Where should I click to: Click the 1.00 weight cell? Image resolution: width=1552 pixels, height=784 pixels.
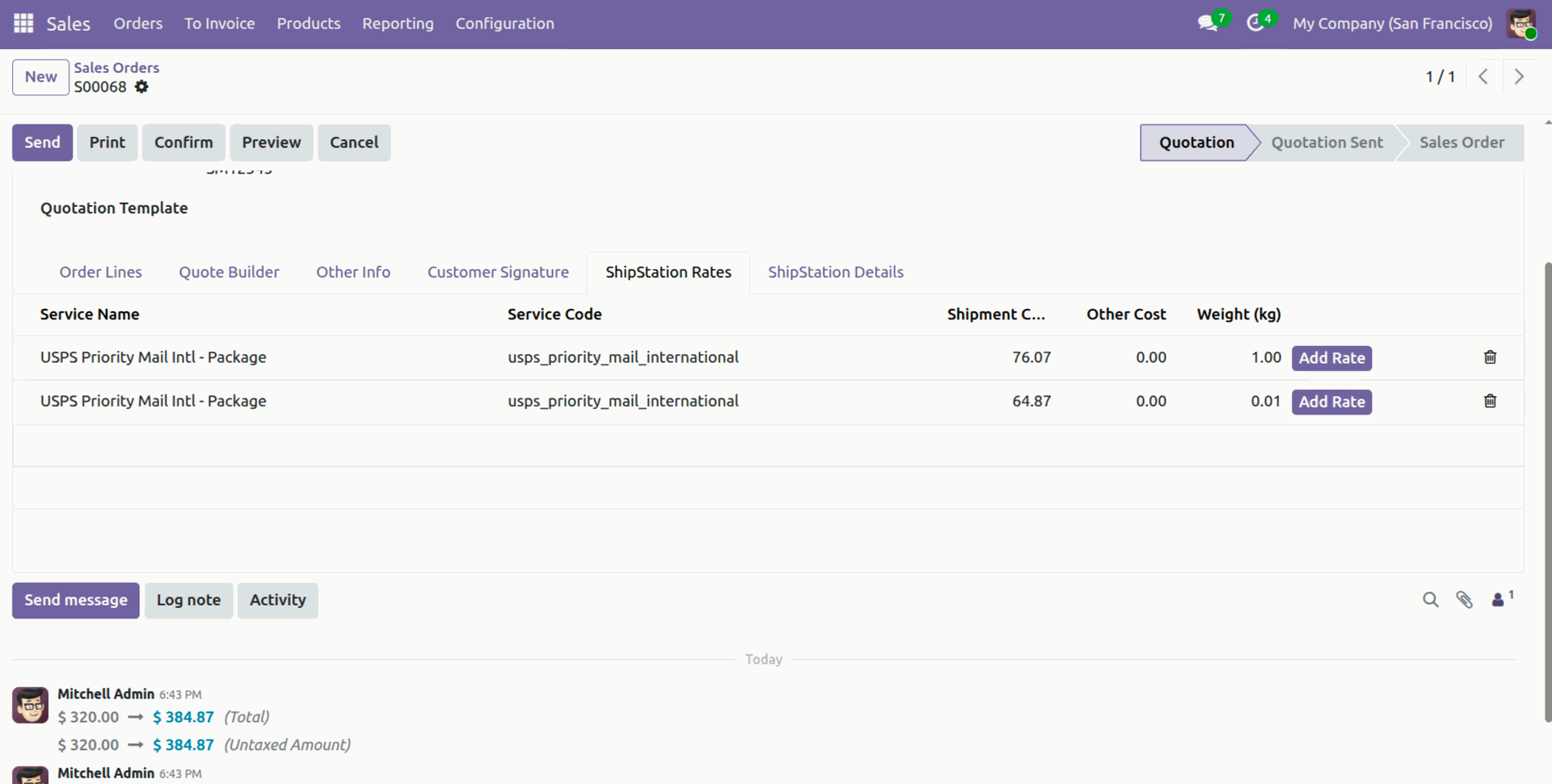click(x=1266, y=357)
